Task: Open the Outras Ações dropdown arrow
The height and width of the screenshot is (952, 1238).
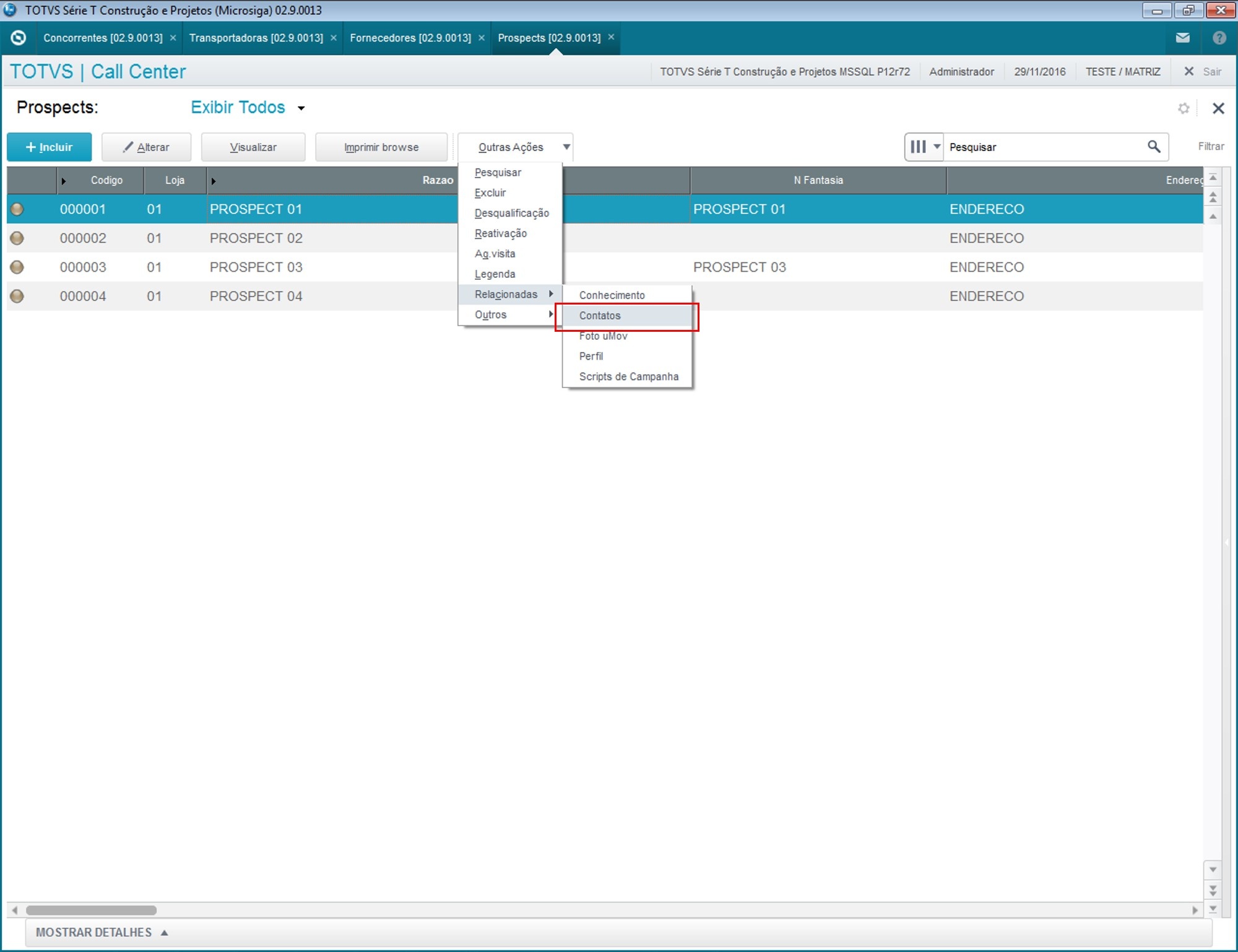Action: coord(566,147)
